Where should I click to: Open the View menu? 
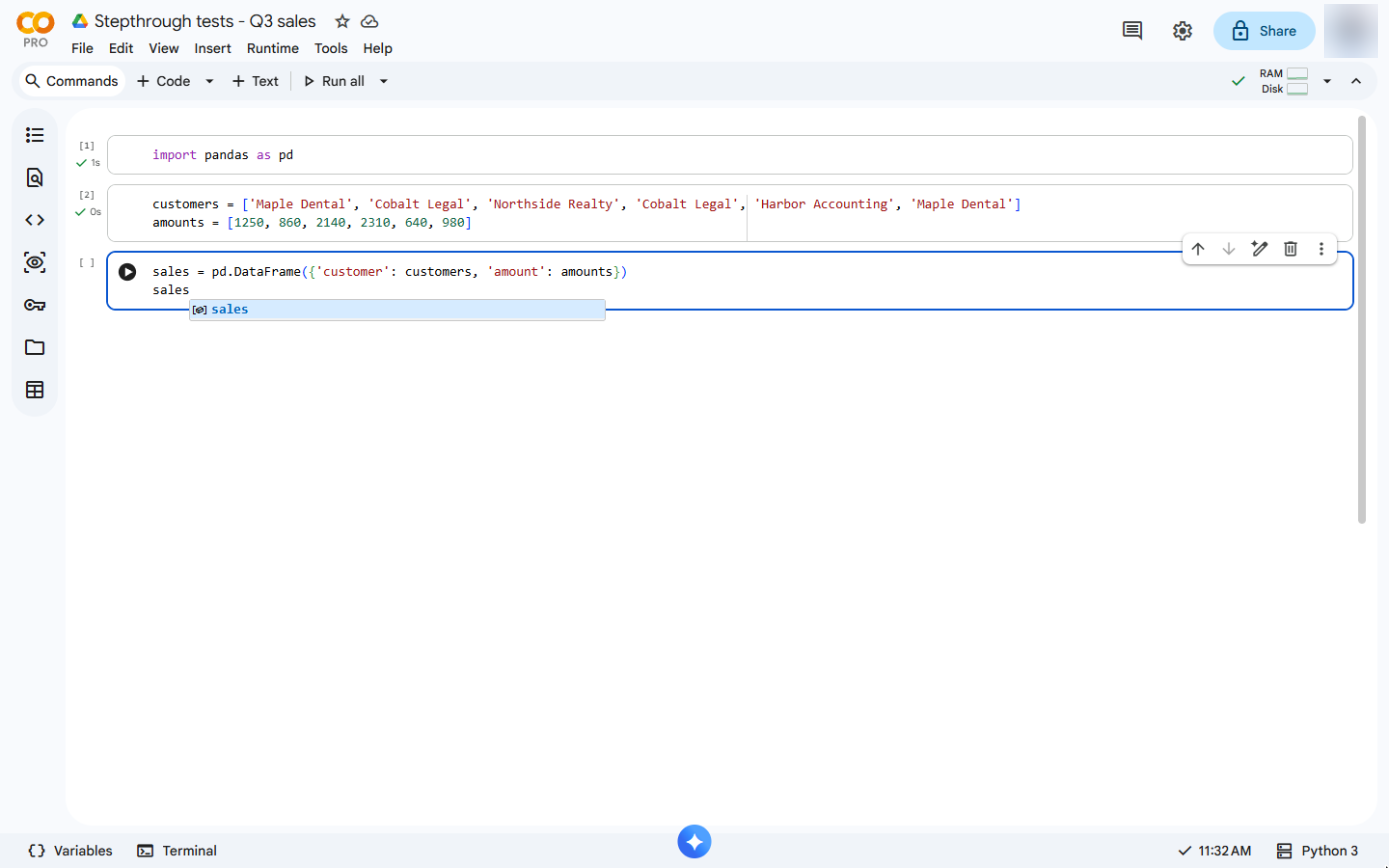(x=164, y=48)
